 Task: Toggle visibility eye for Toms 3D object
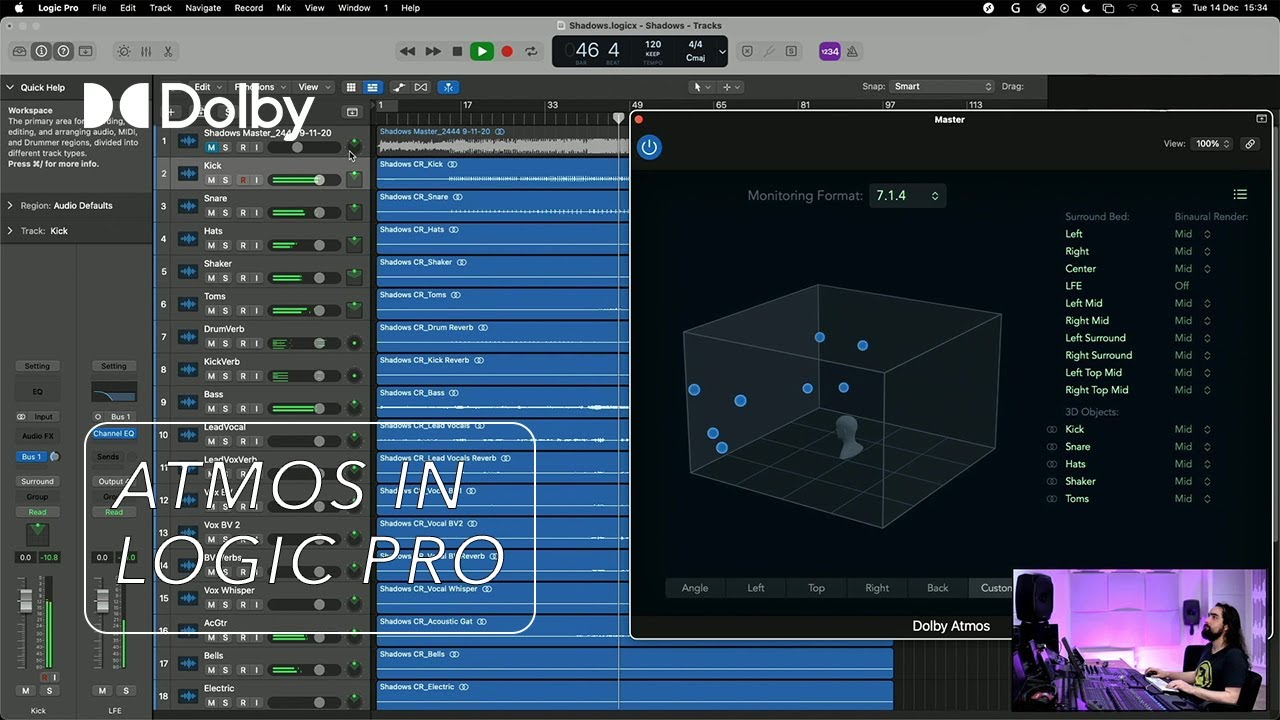tap(1051, 499)
